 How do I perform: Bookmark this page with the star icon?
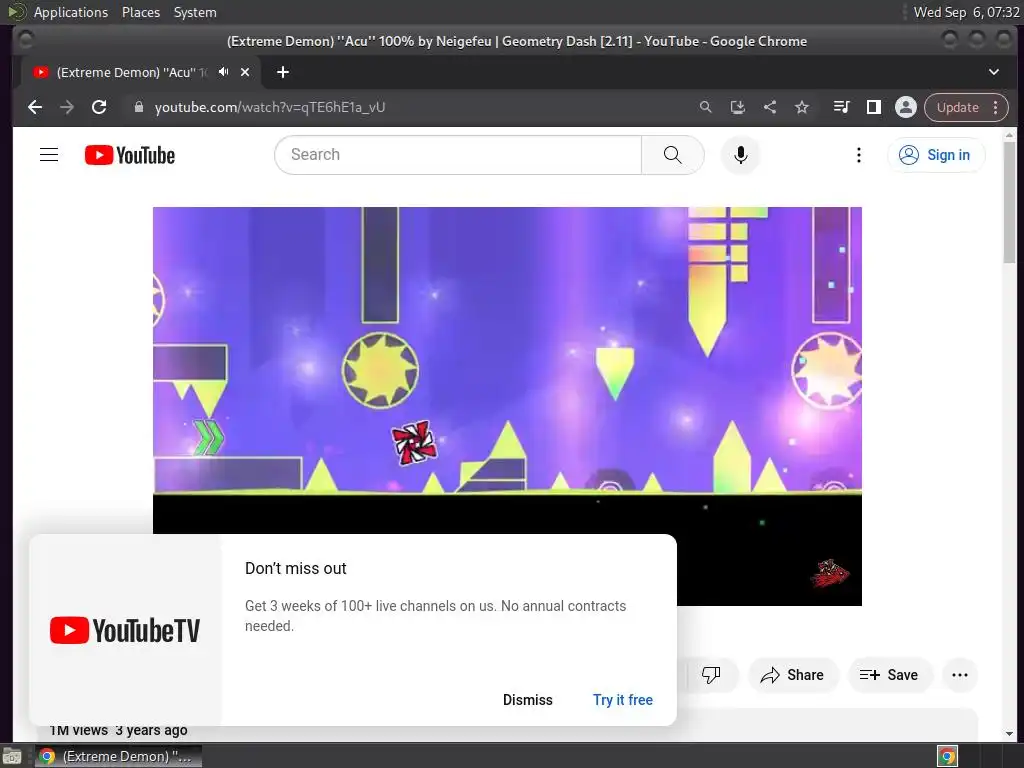(802, 107)
